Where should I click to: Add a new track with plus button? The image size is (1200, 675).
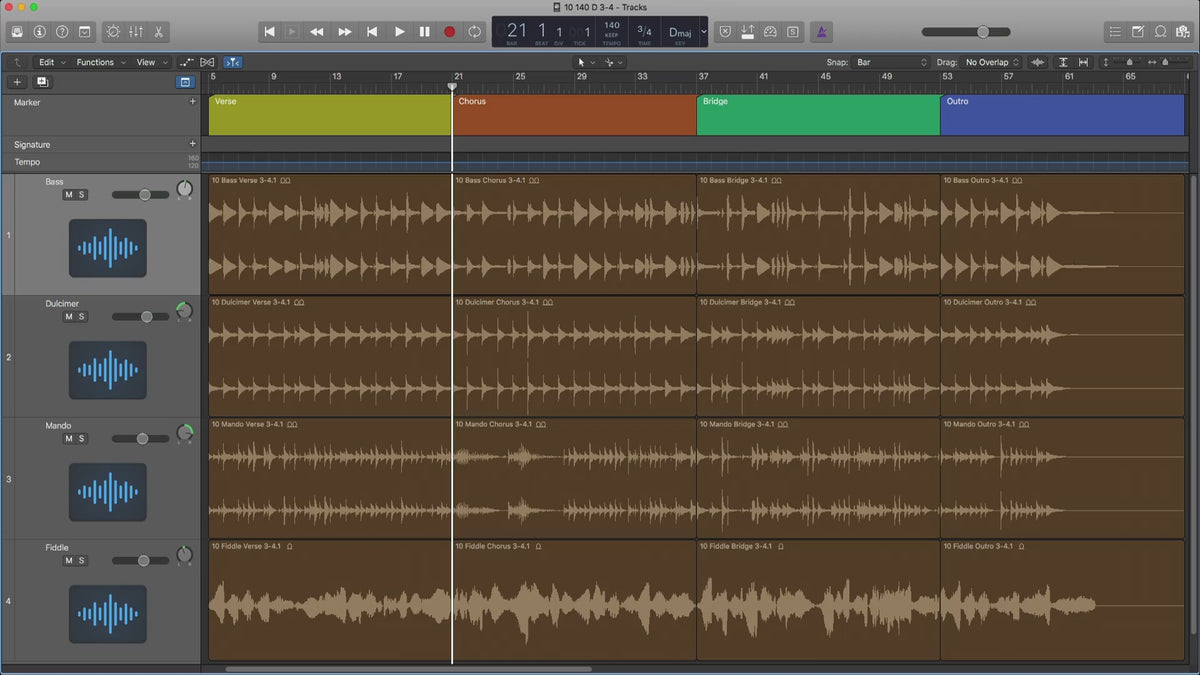(17, 82)
